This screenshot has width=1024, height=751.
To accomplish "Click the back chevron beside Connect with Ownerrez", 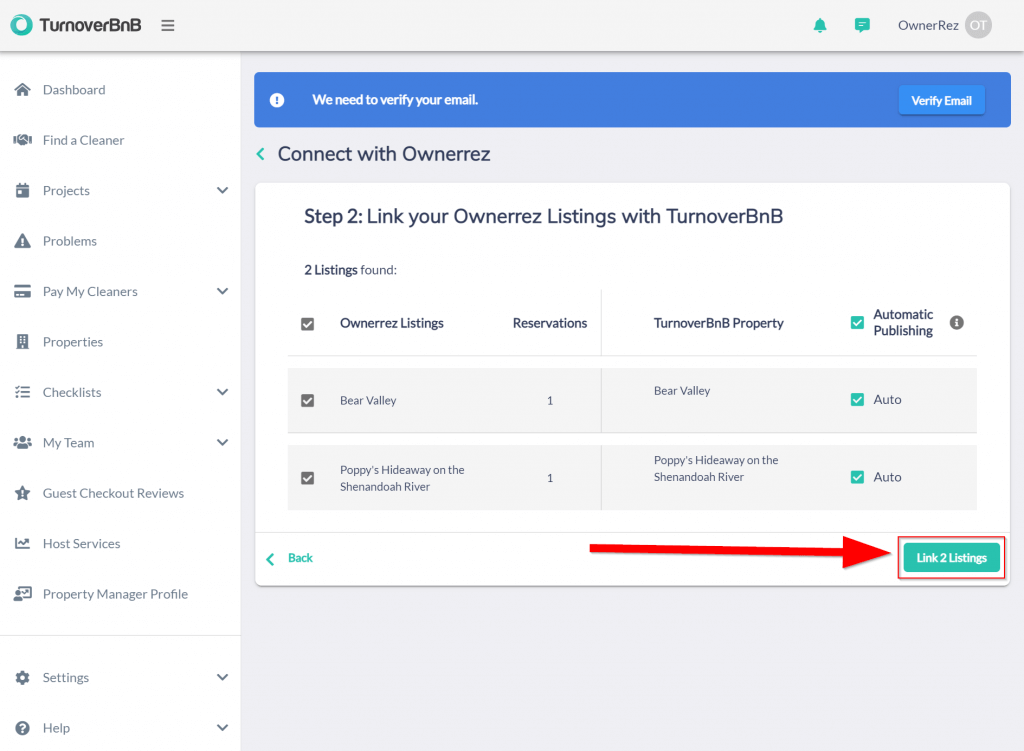I will [x=261, y=154].
